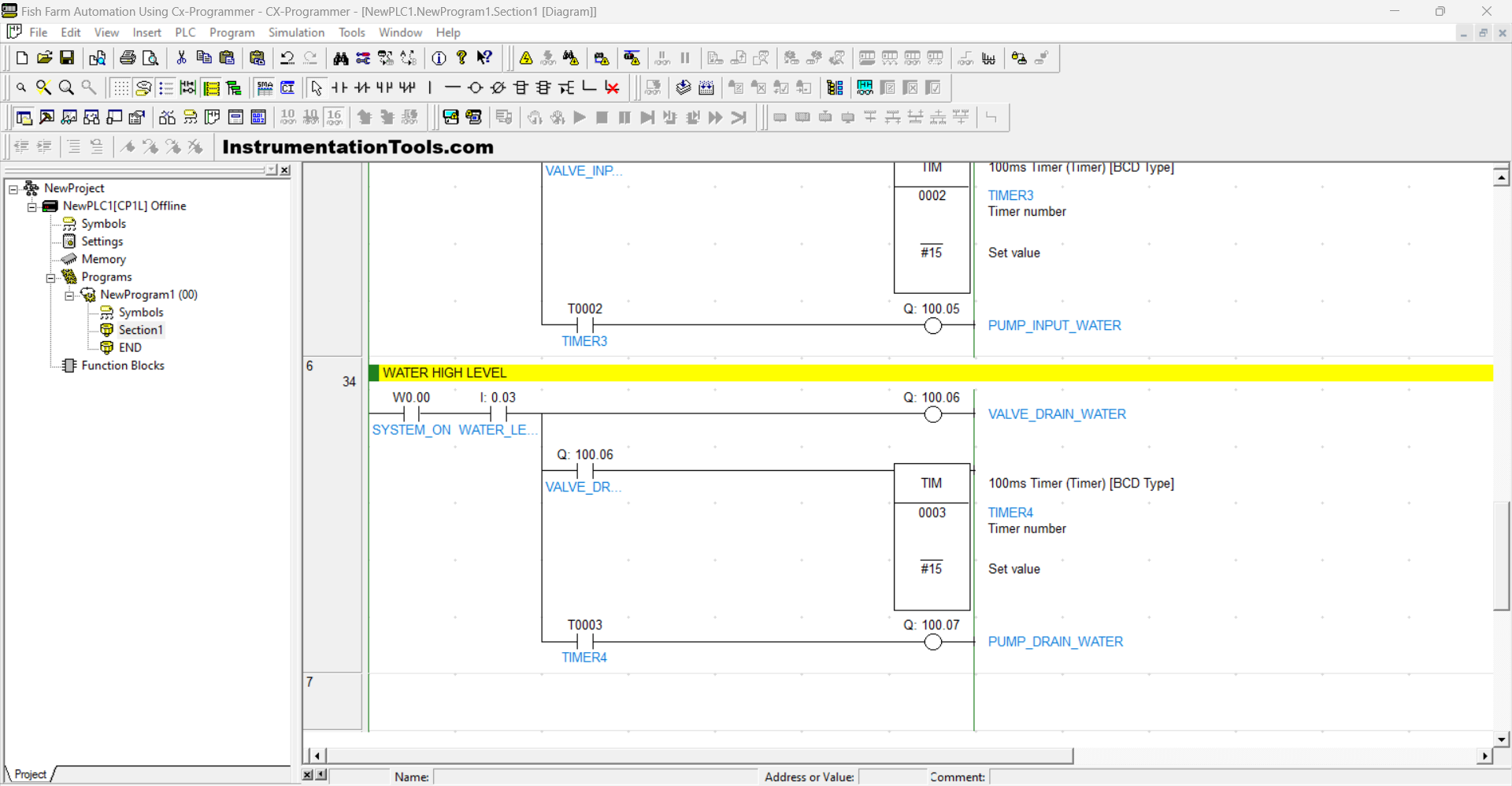Toggle the project workspace window icon
Image resolution: width=1512 pixels, height=786 pixels.
24,117
